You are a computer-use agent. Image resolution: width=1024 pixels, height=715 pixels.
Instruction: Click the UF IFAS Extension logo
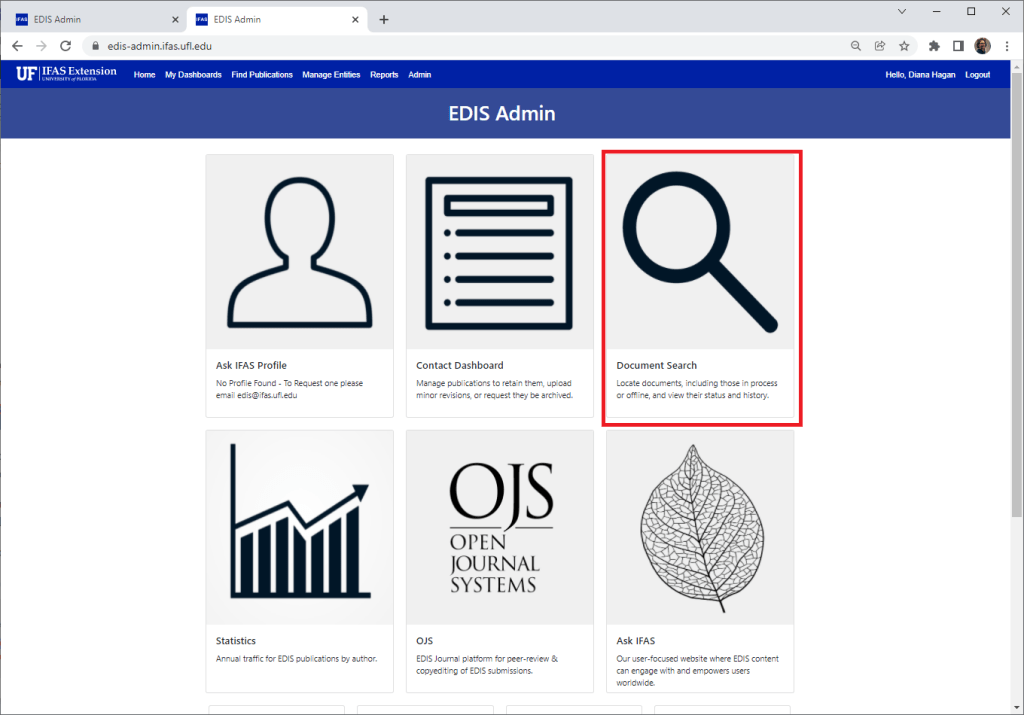67,73
